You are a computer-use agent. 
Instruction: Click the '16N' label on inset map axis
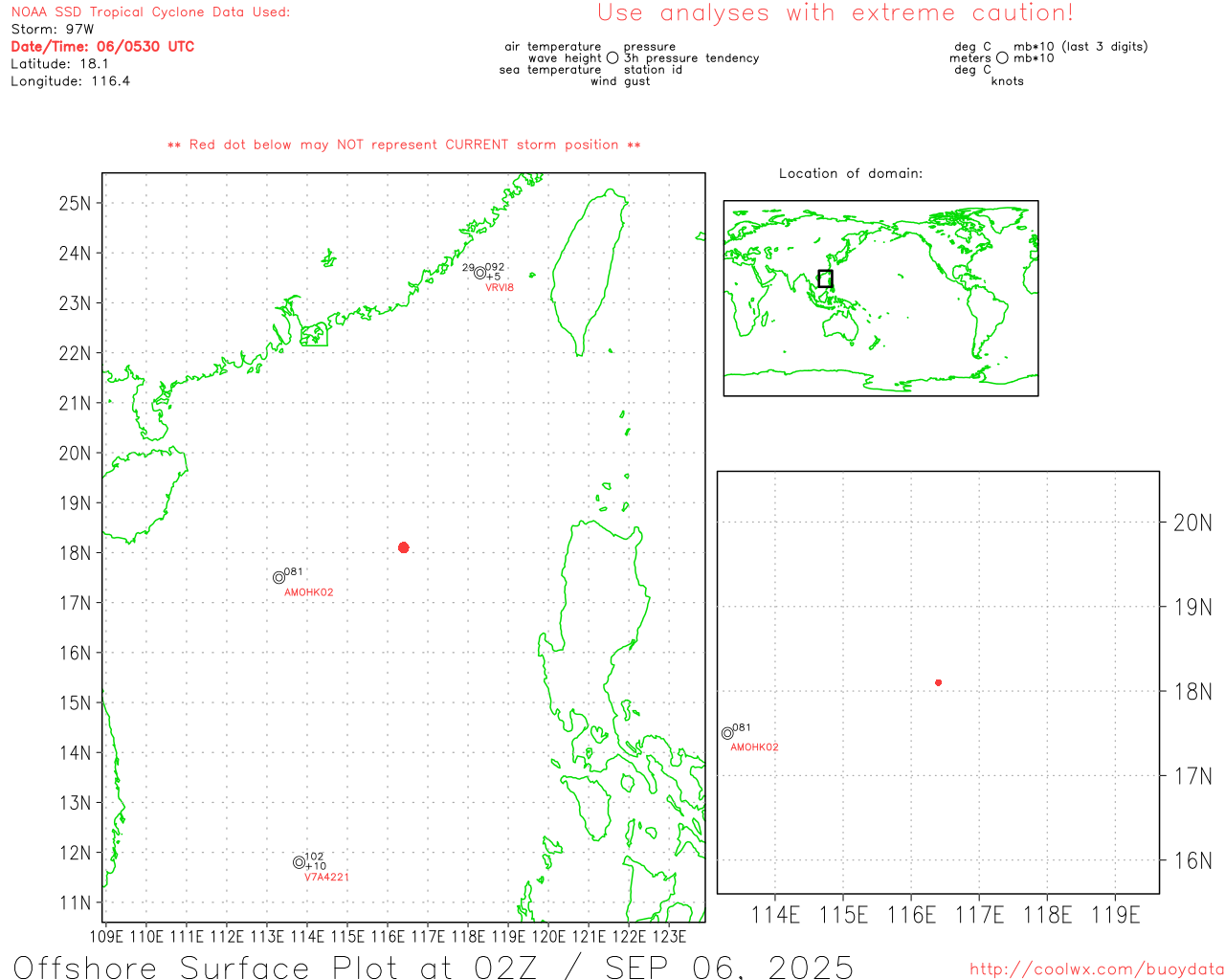coord(1192,860)
